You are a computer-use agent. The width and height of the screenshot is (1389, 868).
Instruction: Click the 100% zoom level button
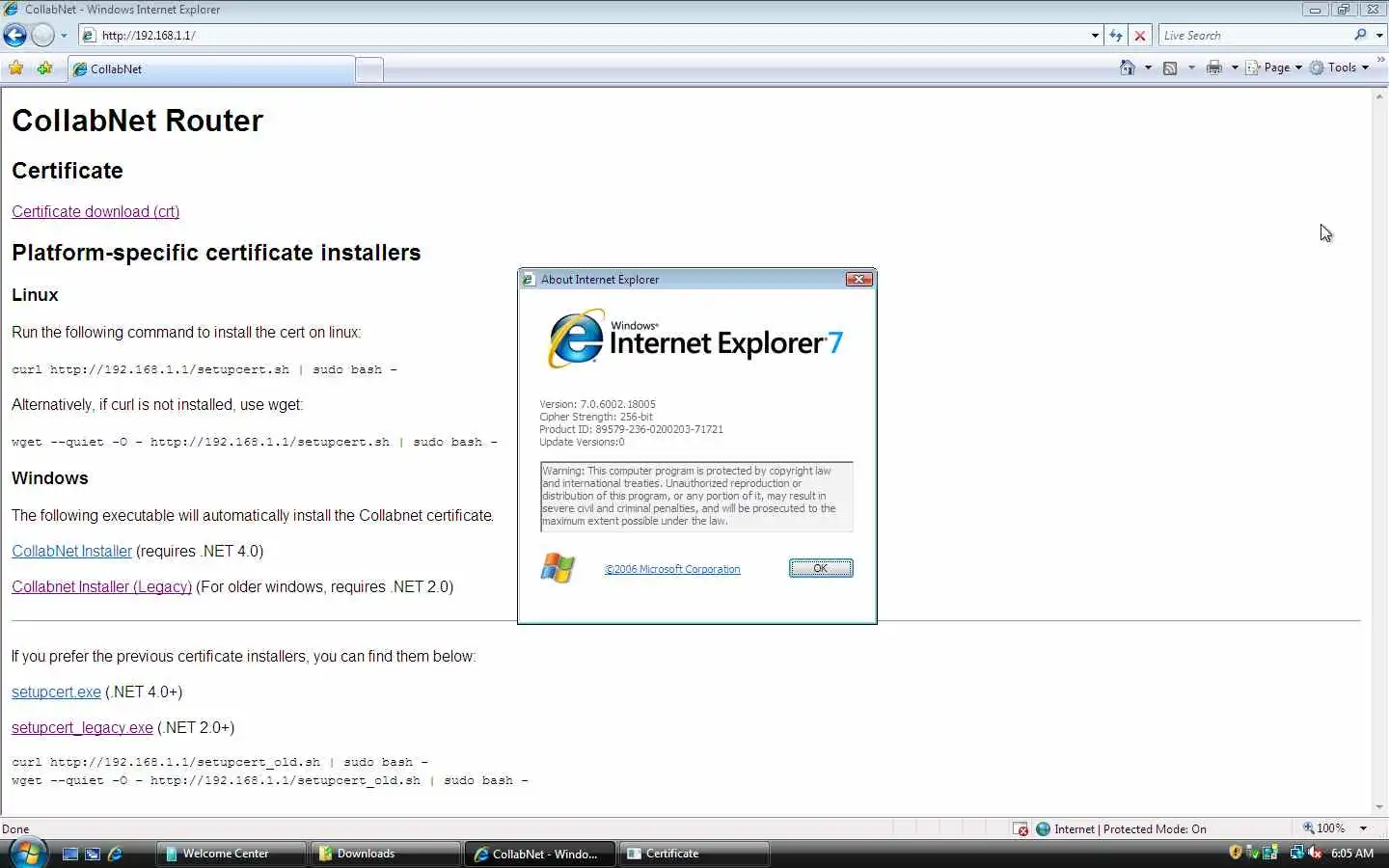(x=1323, y=828)
